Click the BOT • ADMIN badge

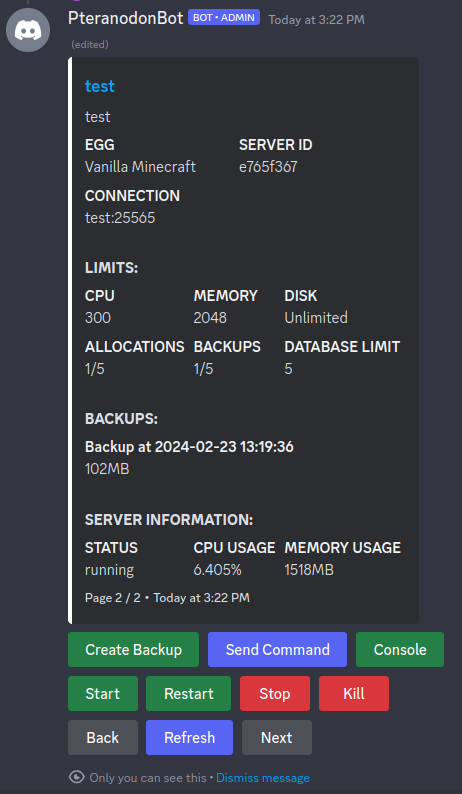click(224, 18)
